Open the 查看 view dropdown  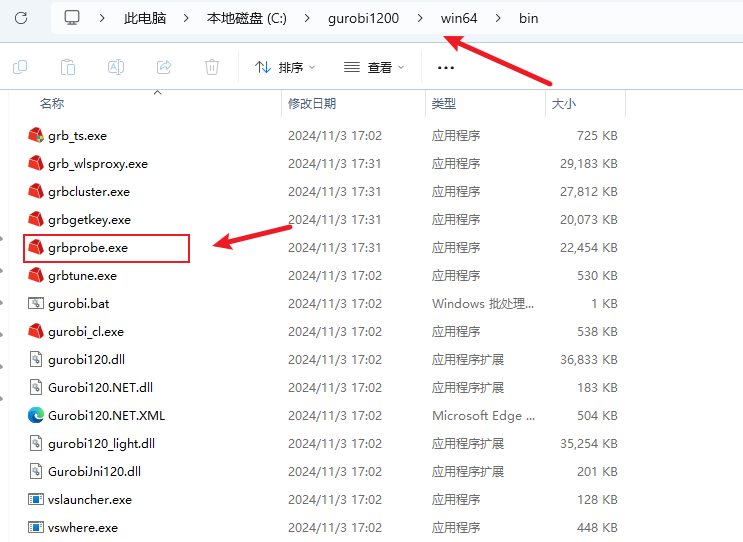coord(374,68)
